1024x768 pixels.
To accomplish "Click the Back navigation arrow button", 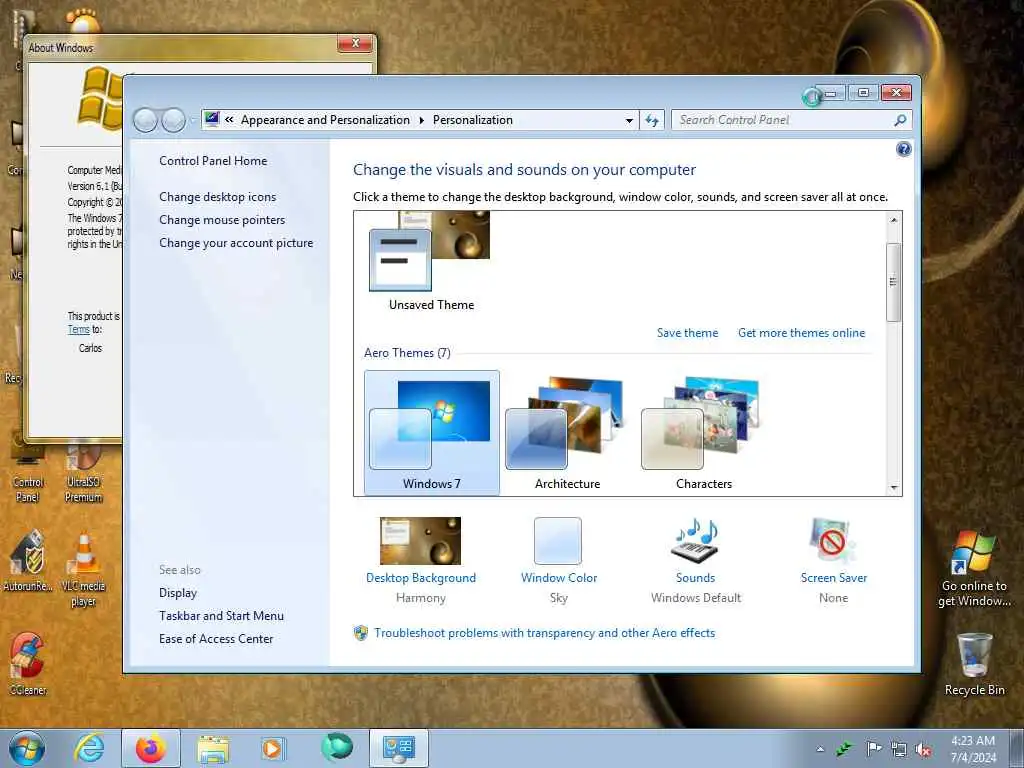I will [x=145, y=120].
